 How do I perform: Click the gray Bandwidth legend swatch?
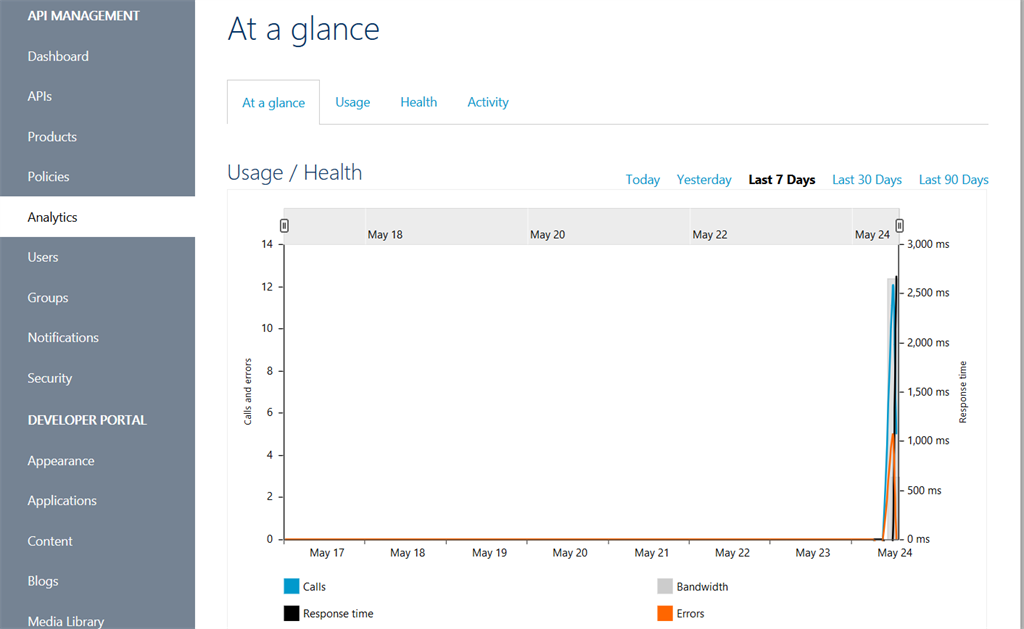point(665,587)
